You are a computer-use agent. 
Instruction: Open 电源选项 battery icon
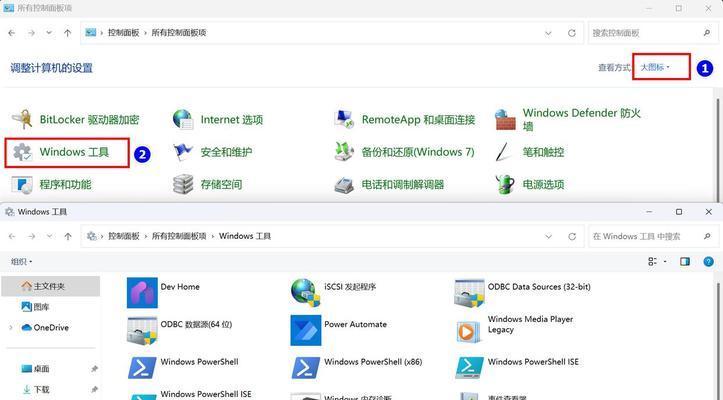[x=505, y=185]
